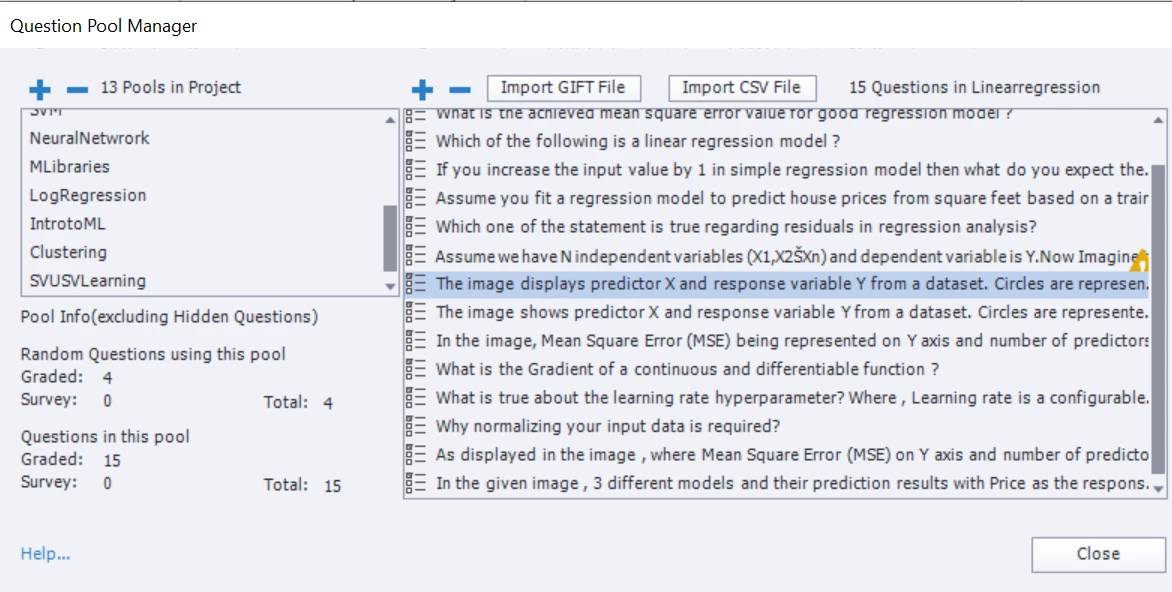Remove selected pool with minus icon
The width and height of the screenshot is (1172, 592).
click(x=77, y=90)
